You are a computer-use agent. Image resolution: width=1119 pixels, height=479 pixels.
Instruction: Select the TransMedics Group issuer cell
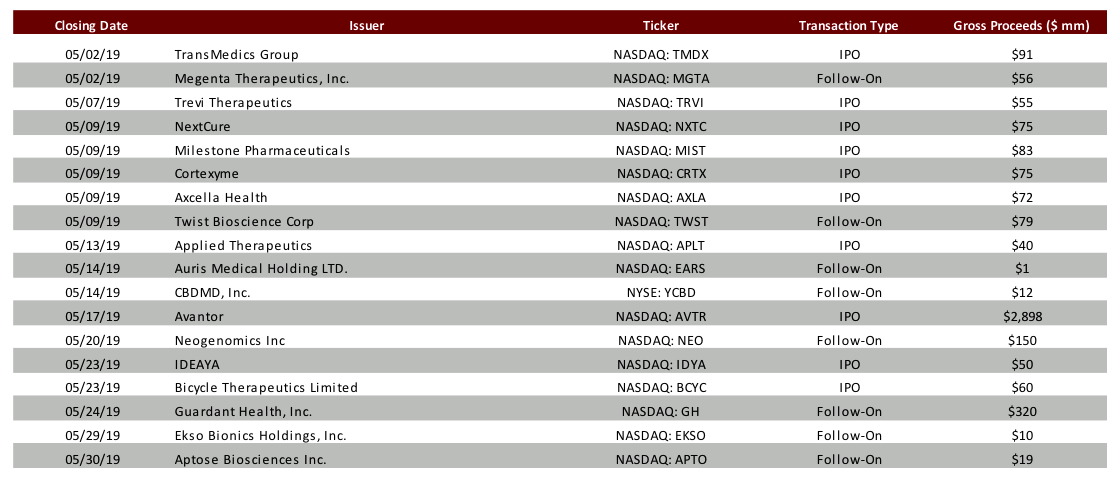(236, 54)
